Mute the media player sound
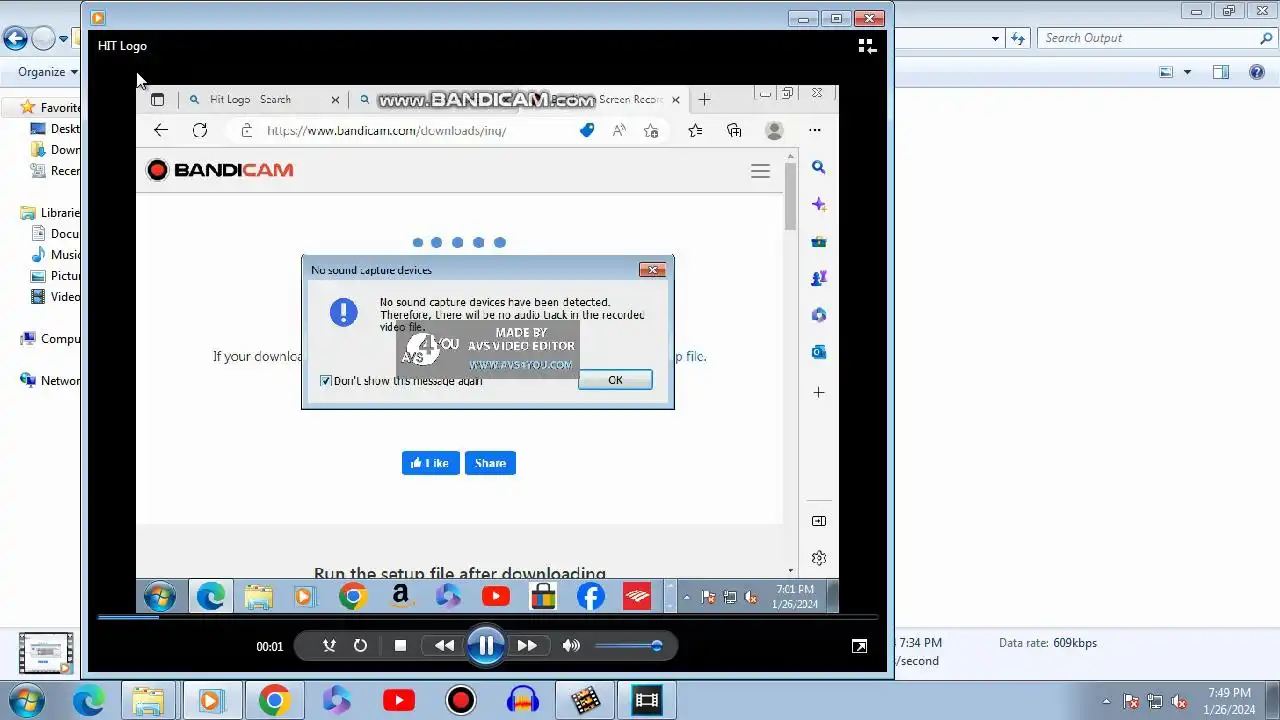This screenshot has height=720, width=1280. (x=571, y=646)
